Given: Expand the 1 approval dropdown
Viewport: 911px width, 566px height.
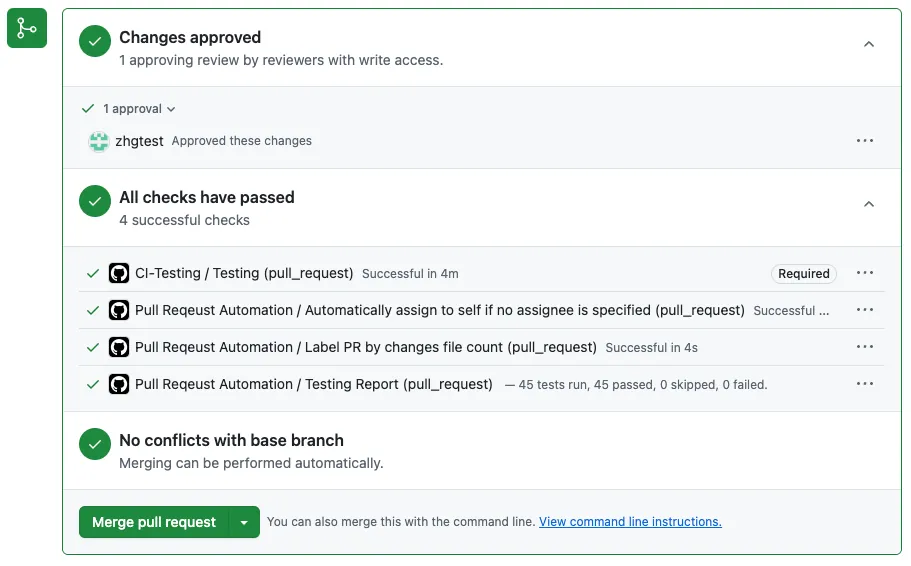Looking at the screenshot, I should (x=139, y=109).
